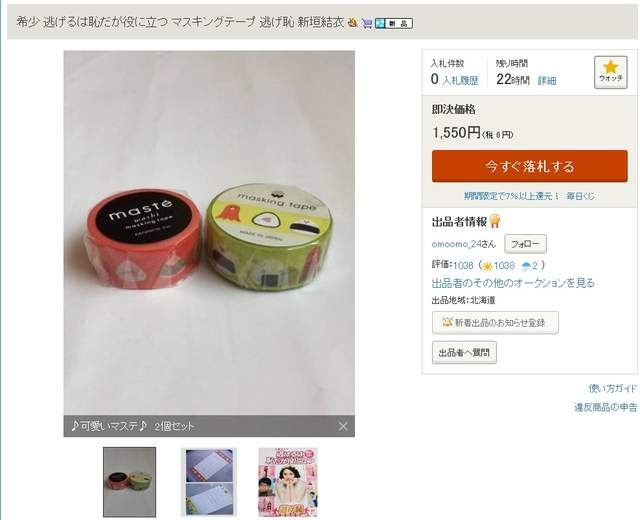Open 詳細 remaining time details
Viewport: 640px width, 520px height.
547,80
